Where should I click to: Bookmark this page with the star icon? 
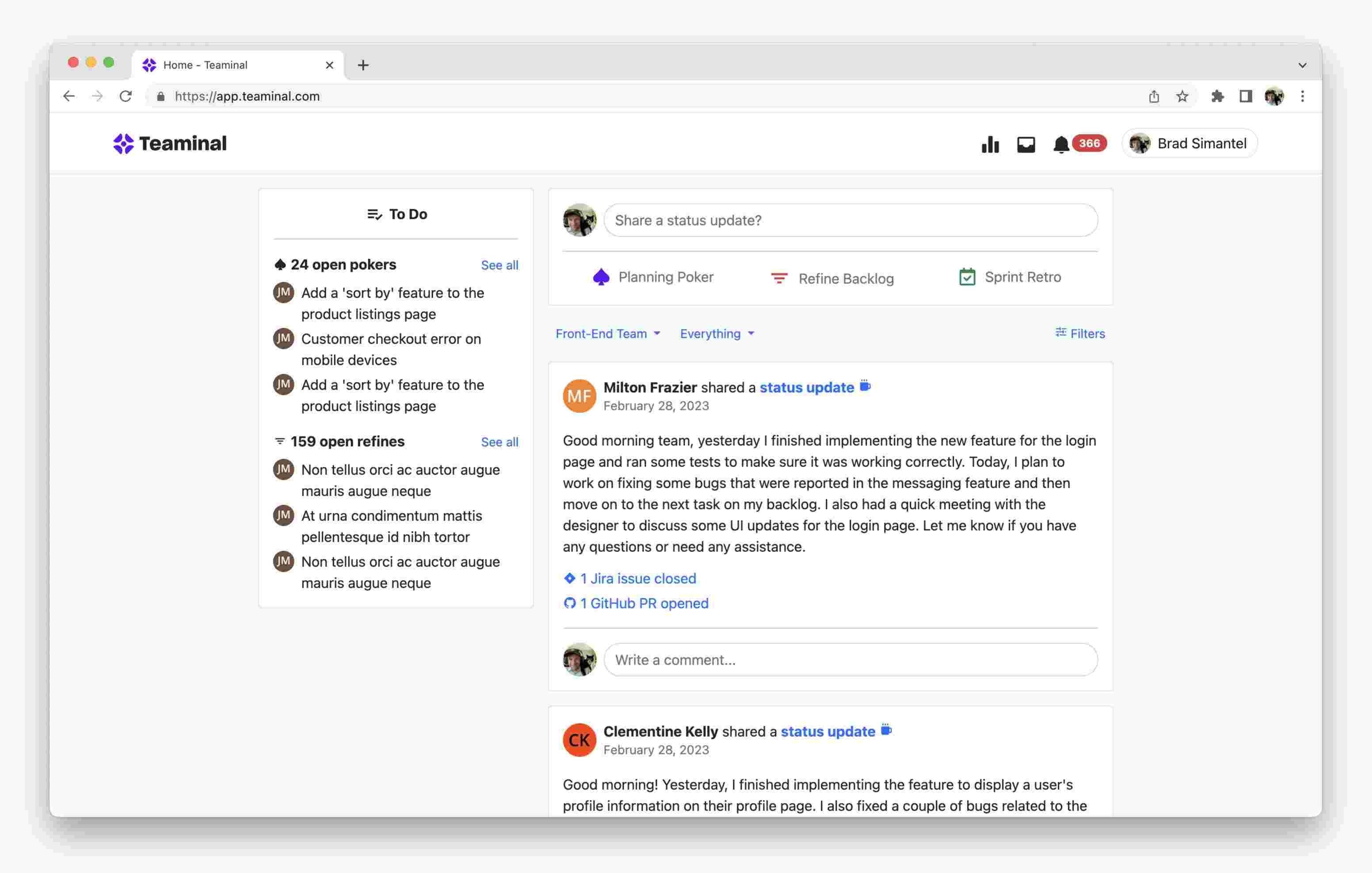pos(1182,96)
